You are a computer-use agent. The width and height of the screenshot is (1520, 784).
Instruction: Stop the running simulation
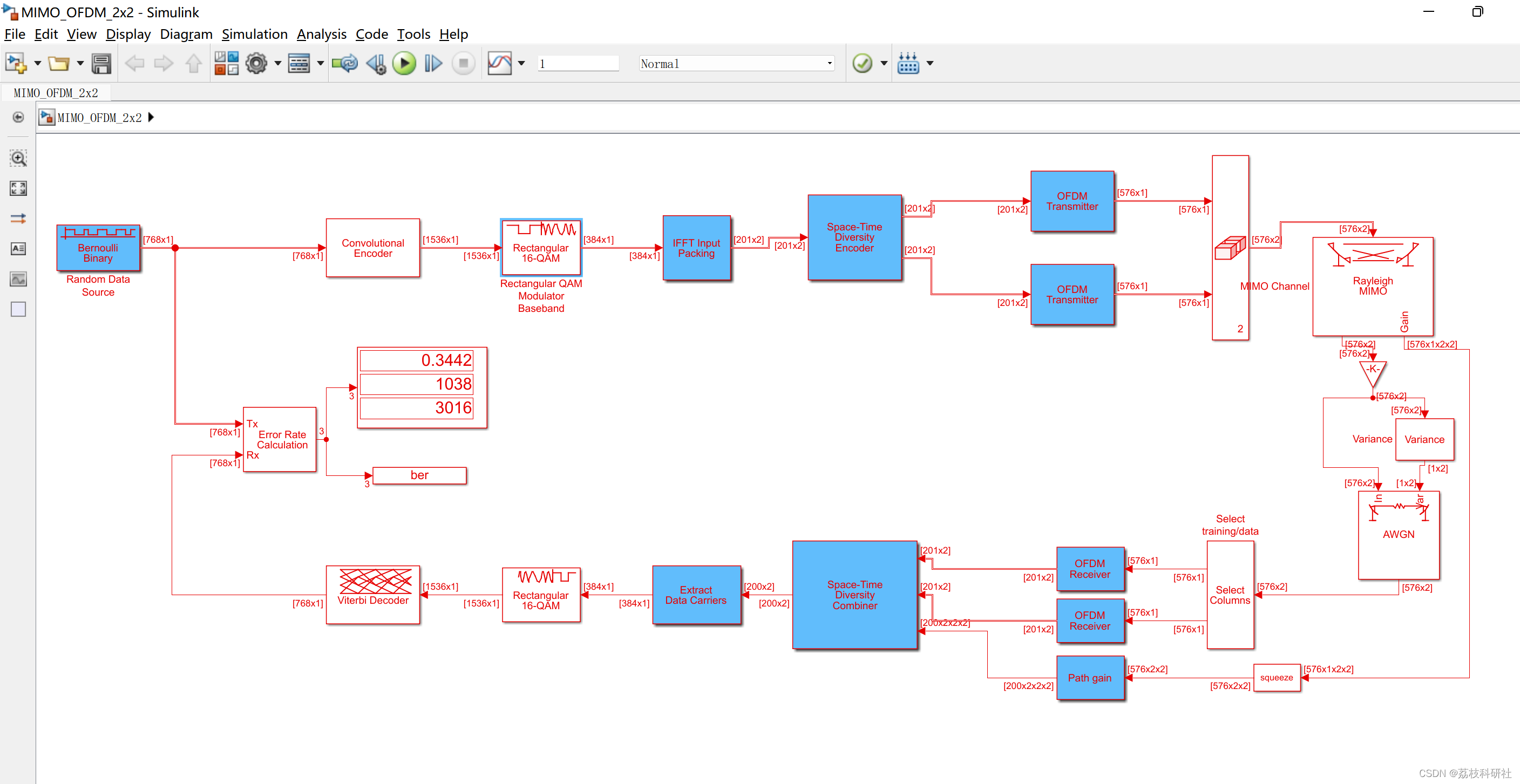(463, 63)
